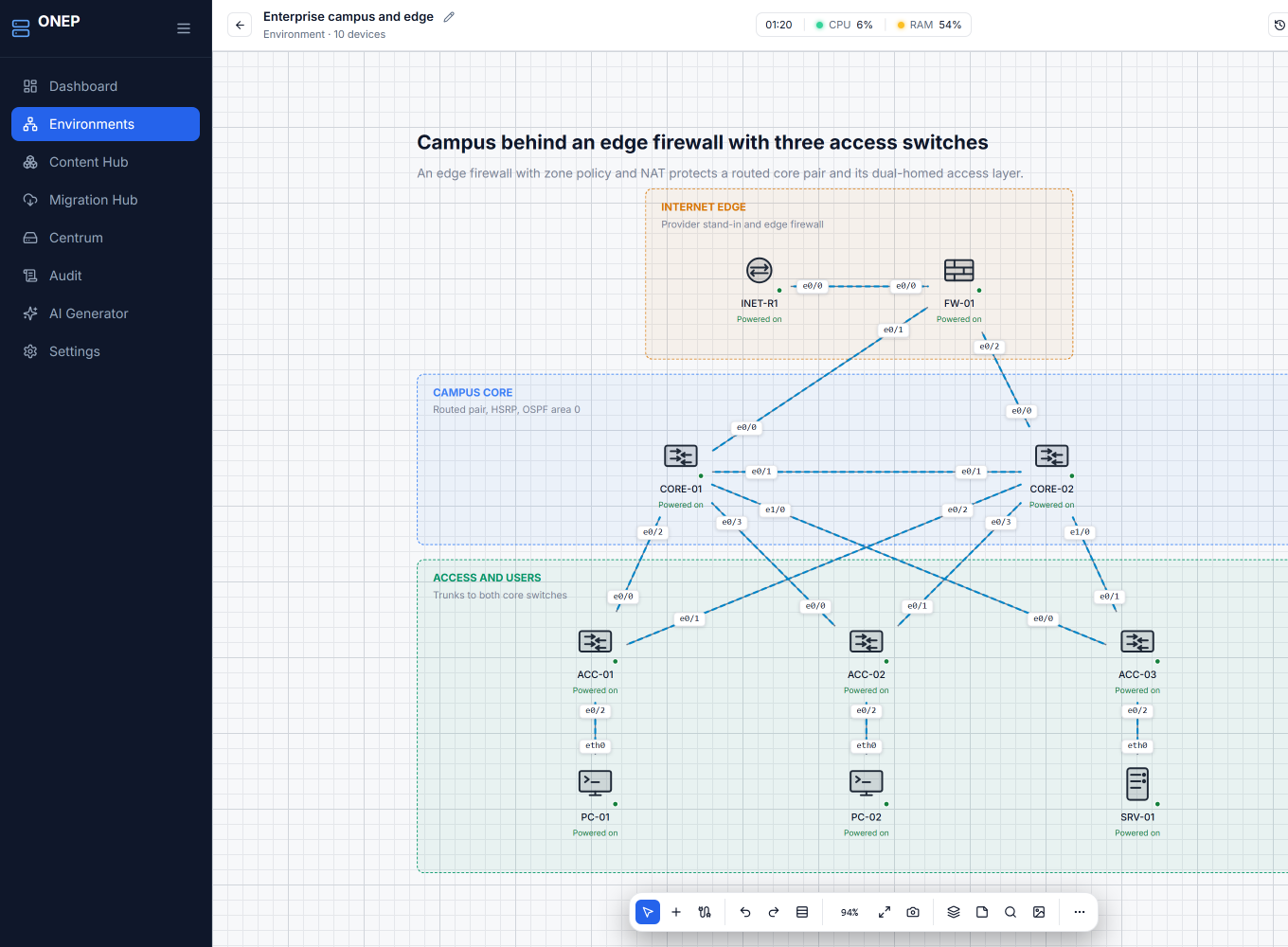Click 'Trunks to both core switches' text

point(500,596)
